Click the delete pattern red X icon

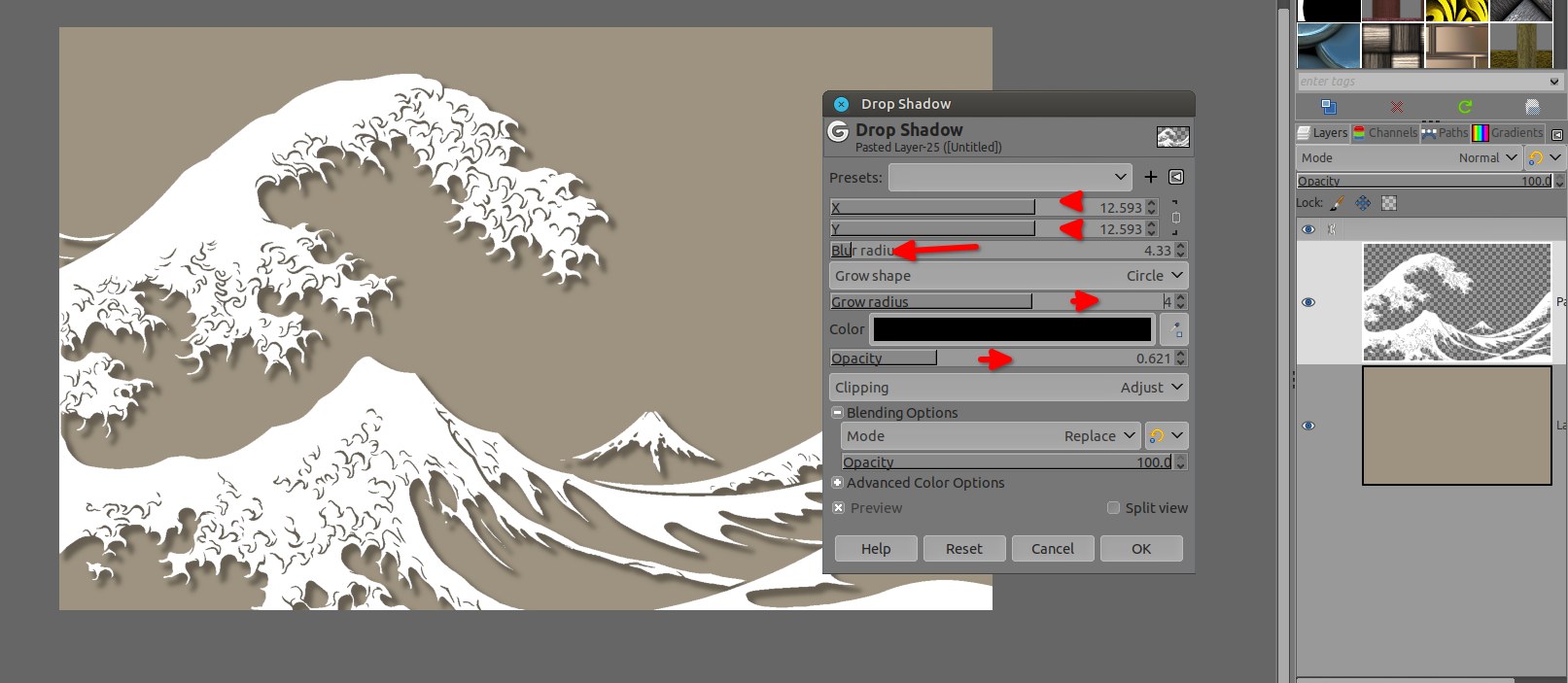1397,106
